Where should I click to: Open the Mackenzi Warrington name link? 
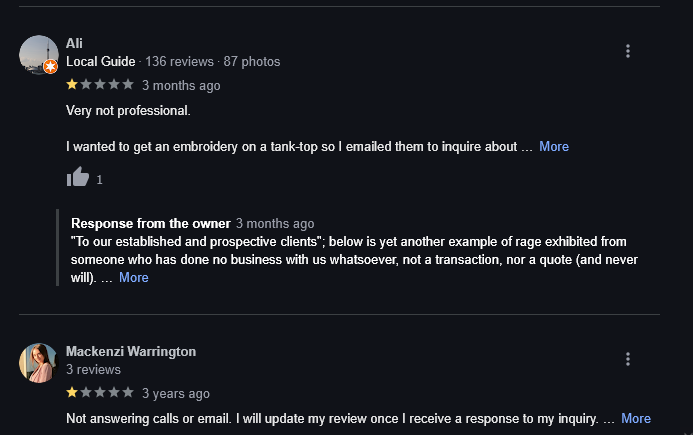(x=131, y=351)
